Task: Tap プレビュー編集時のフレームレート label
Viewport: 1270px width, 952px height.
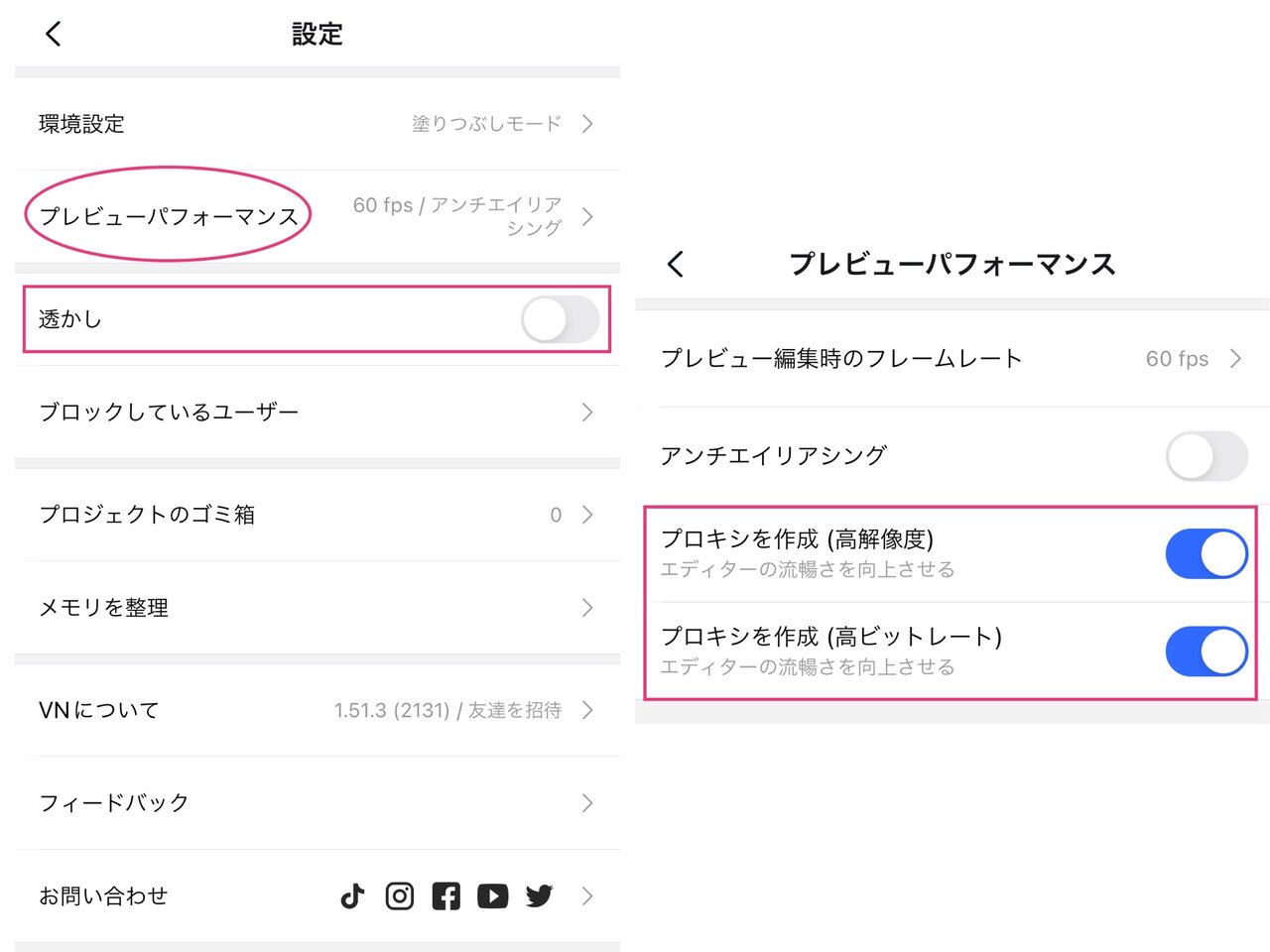Action: pyautogui.click(x=841, y=359)
